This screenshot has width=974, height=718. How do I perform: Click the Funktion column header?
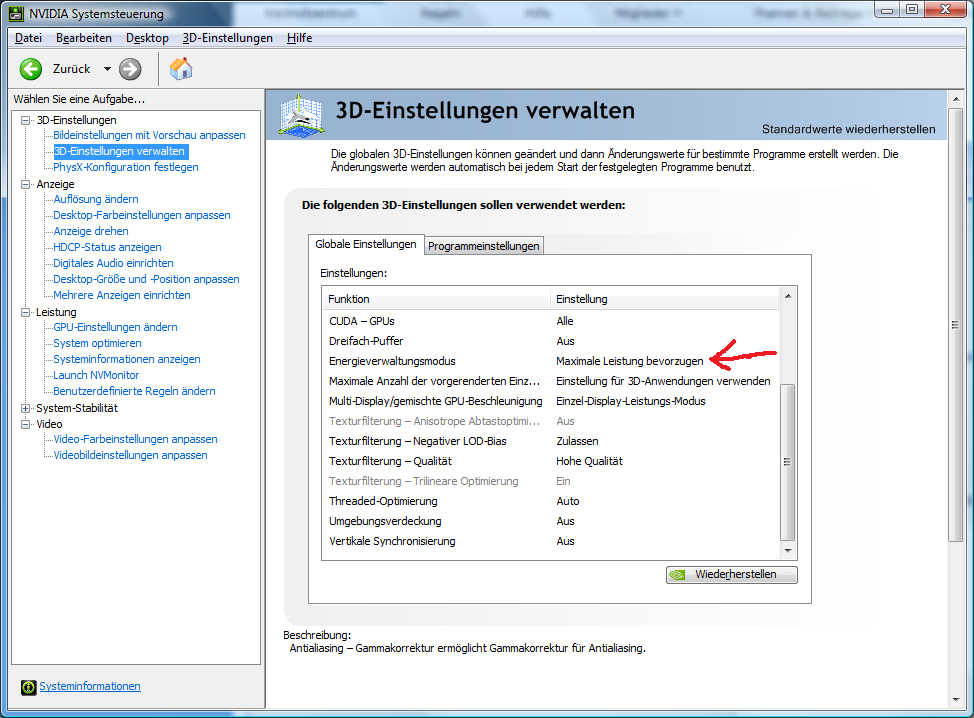pos(436,299)
